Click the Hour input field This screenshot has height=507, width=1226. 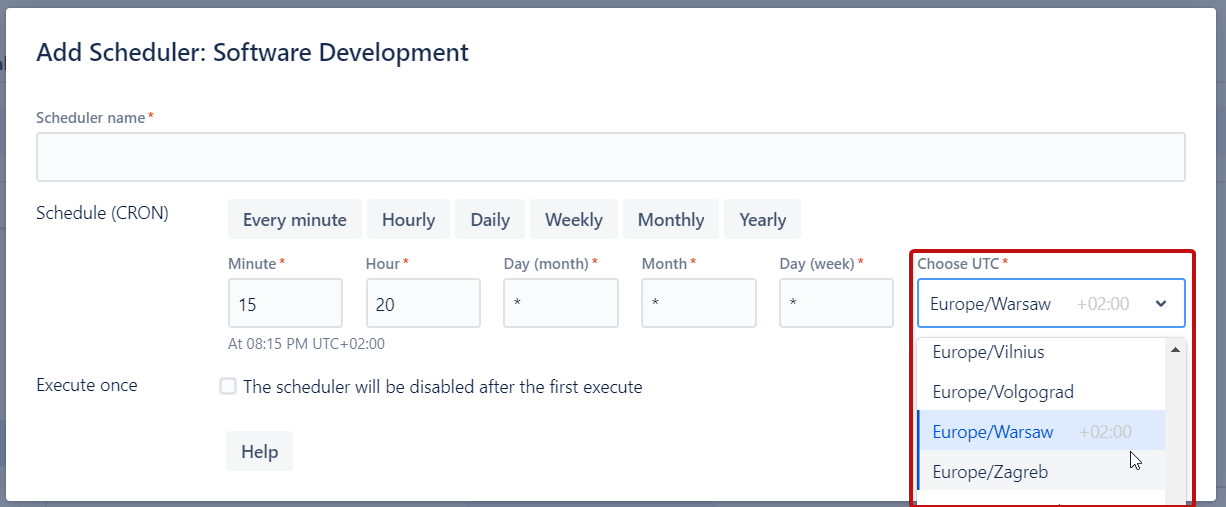point(423,303)
